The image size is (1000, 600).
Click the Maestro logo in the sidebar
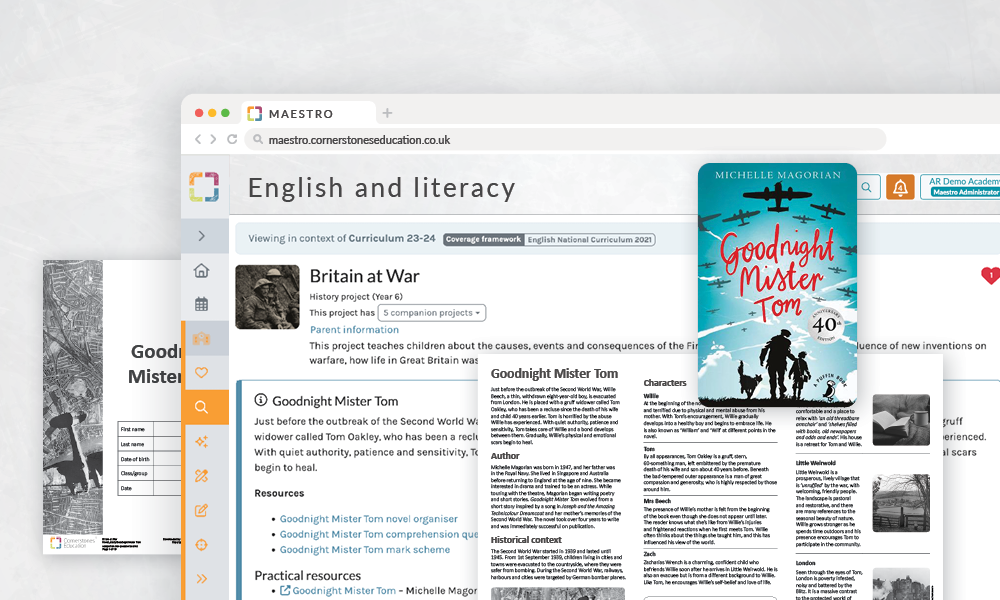(x=204, y=187)
